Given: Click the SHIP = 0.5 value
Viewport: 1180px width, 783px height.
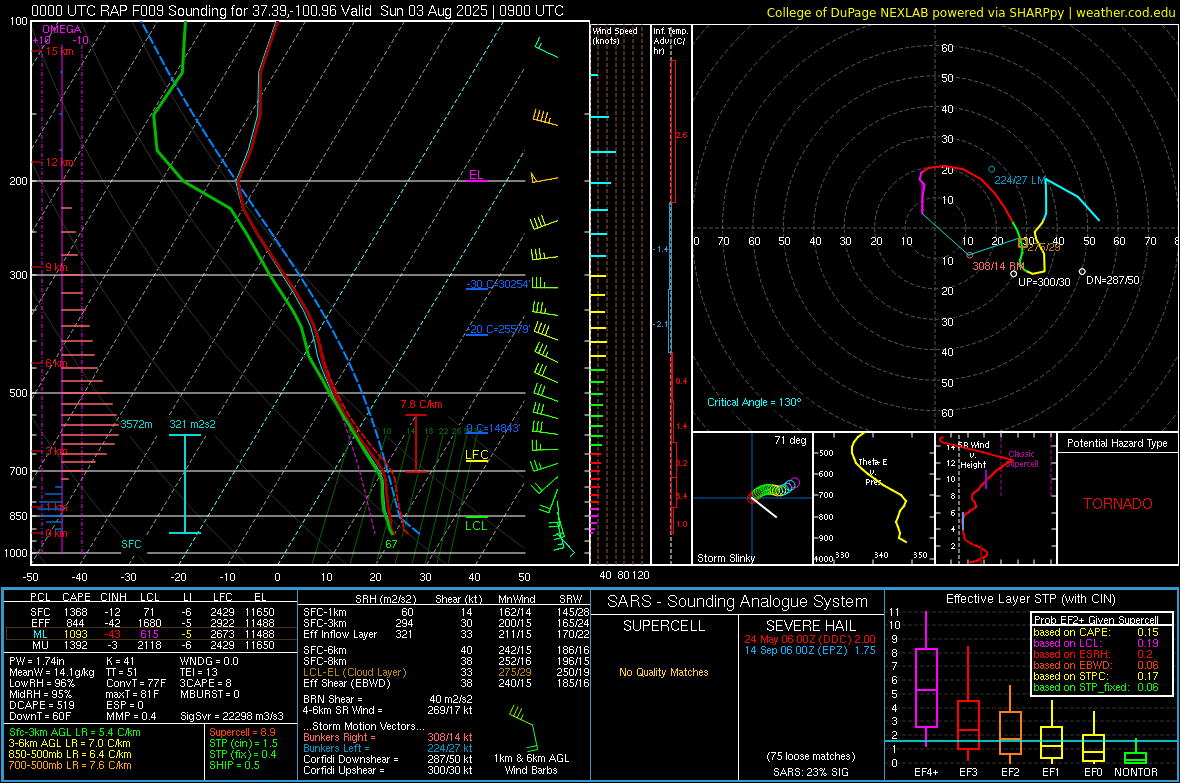Looking at the screenshot, I should point(234,765).
